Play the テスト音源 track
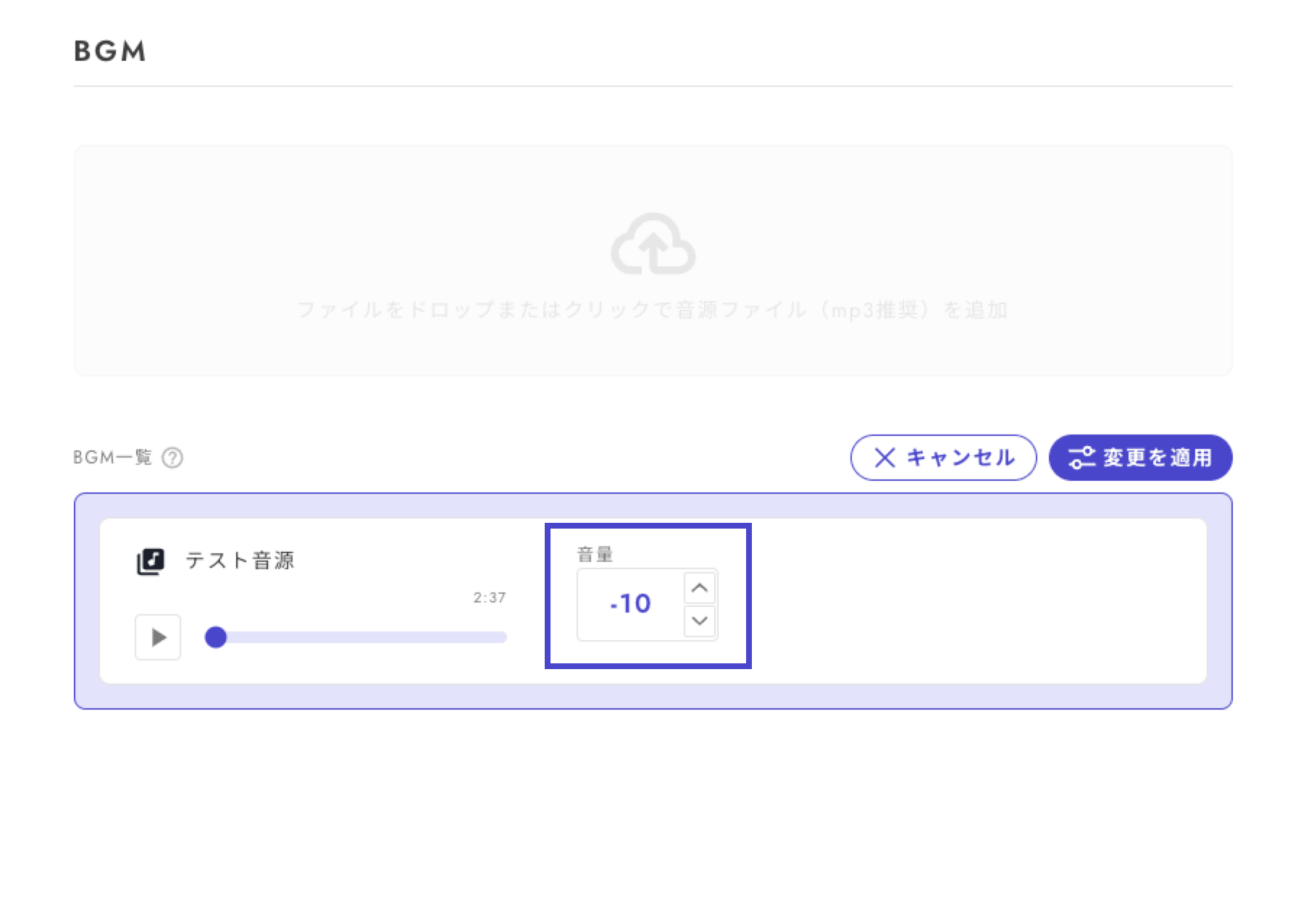Image resolution: width=1314 pixels, height=924 pixels. (x=158, y=637)
